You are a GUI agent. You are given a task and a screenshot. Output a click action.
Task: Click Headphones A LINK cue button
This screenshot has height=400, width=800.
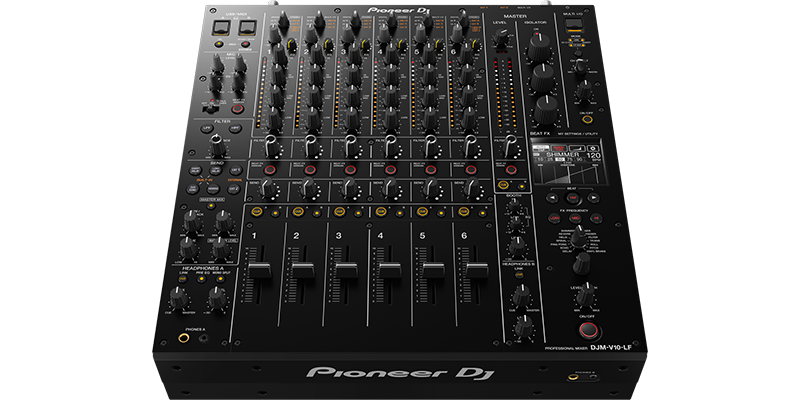[183, 279]
